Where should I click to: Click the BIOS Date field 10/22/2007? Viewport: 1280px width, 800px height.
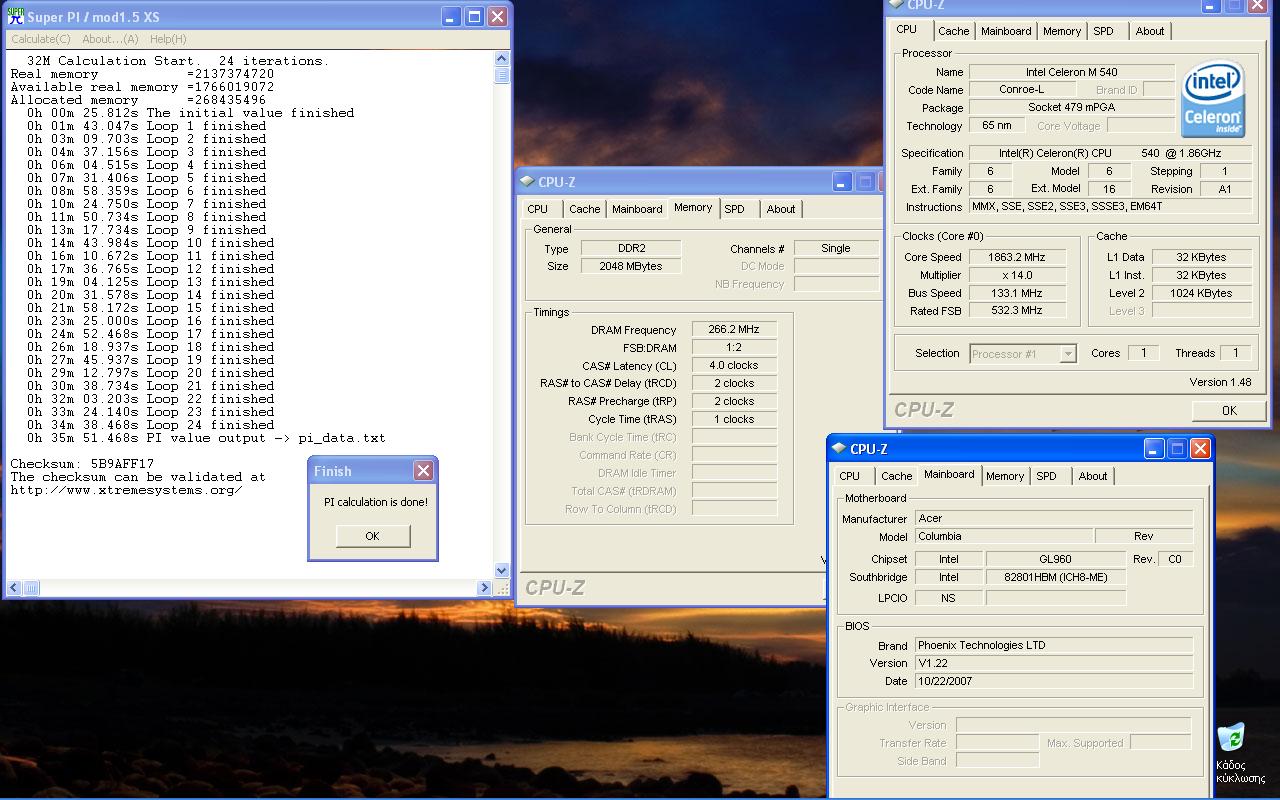pos(1054,681)
